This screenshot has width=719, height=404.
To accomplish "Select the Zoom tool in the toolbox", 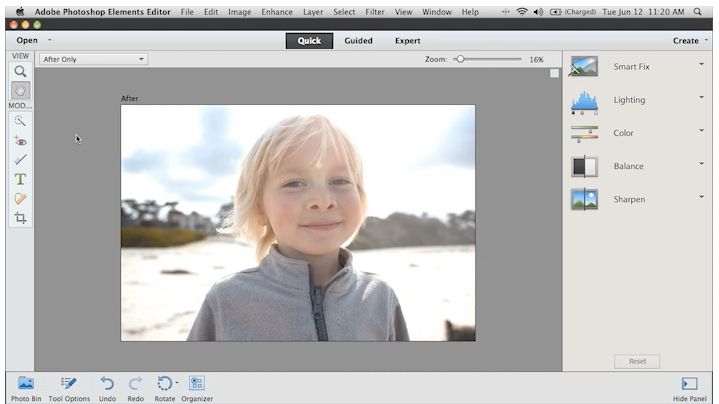I will pyautogui.click(x=20, y=72).
